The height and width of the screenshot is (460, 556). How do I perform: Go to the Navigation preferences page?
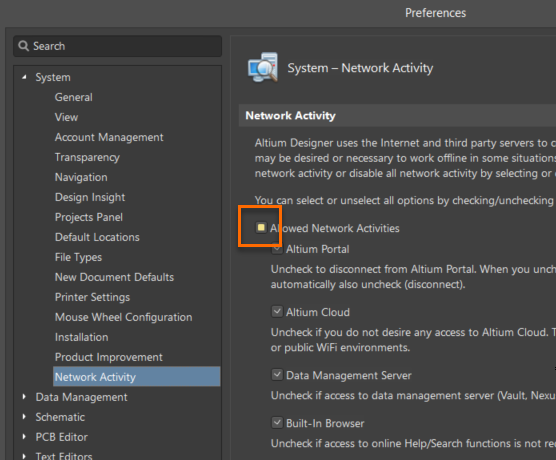[x=81, y=177]
